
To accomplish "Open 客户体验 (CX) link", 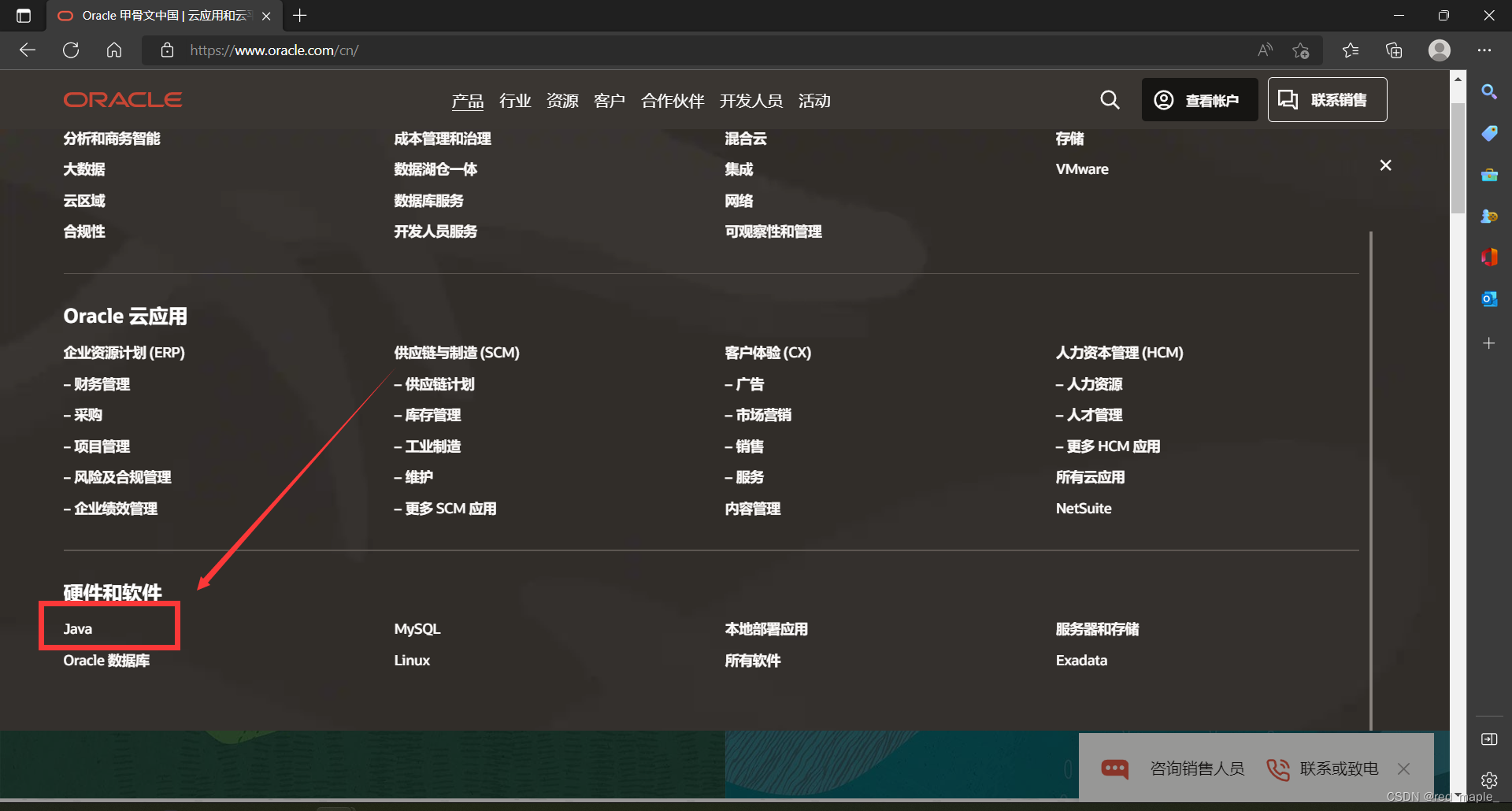I will click(768, 353).
